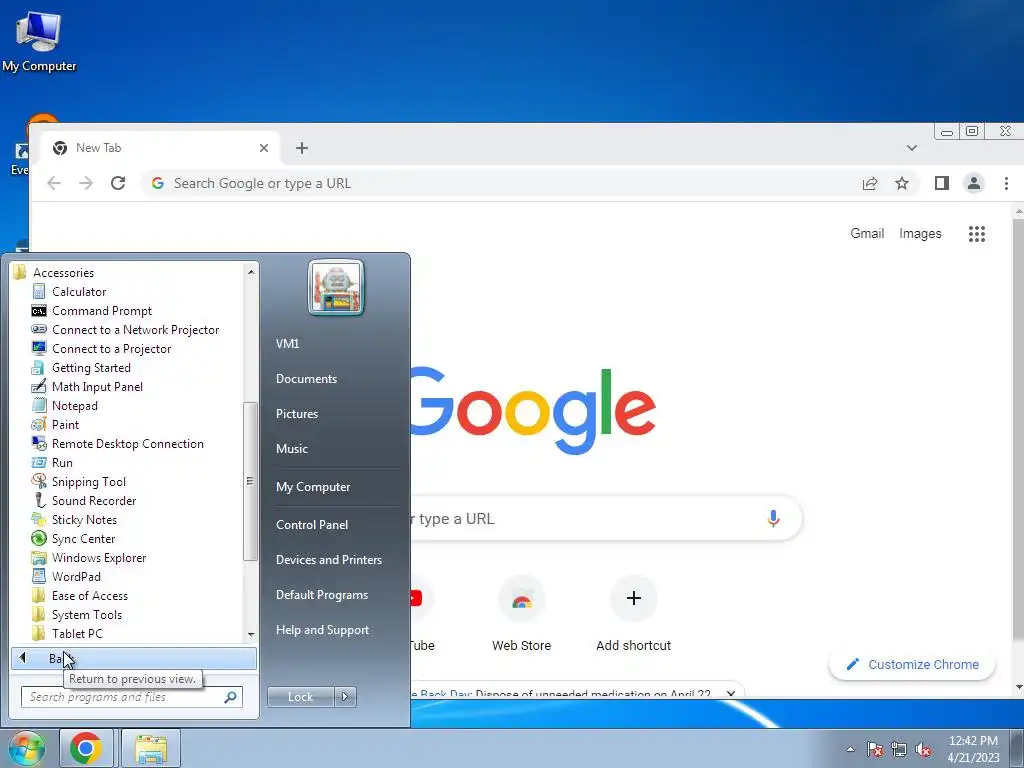Open Getting Started

[x=91, y=368]
